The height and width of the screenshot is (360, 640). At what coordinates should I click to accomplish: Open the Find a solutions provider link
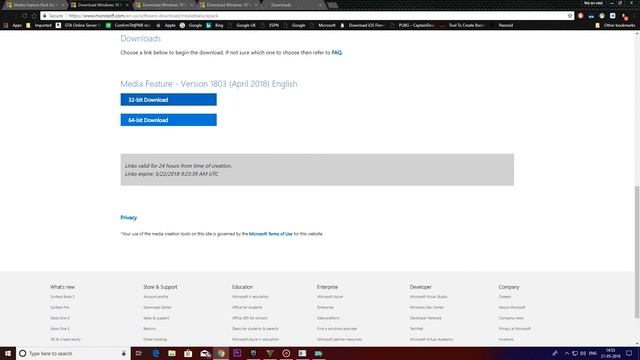pyautogui.click(x=337, y=329)
